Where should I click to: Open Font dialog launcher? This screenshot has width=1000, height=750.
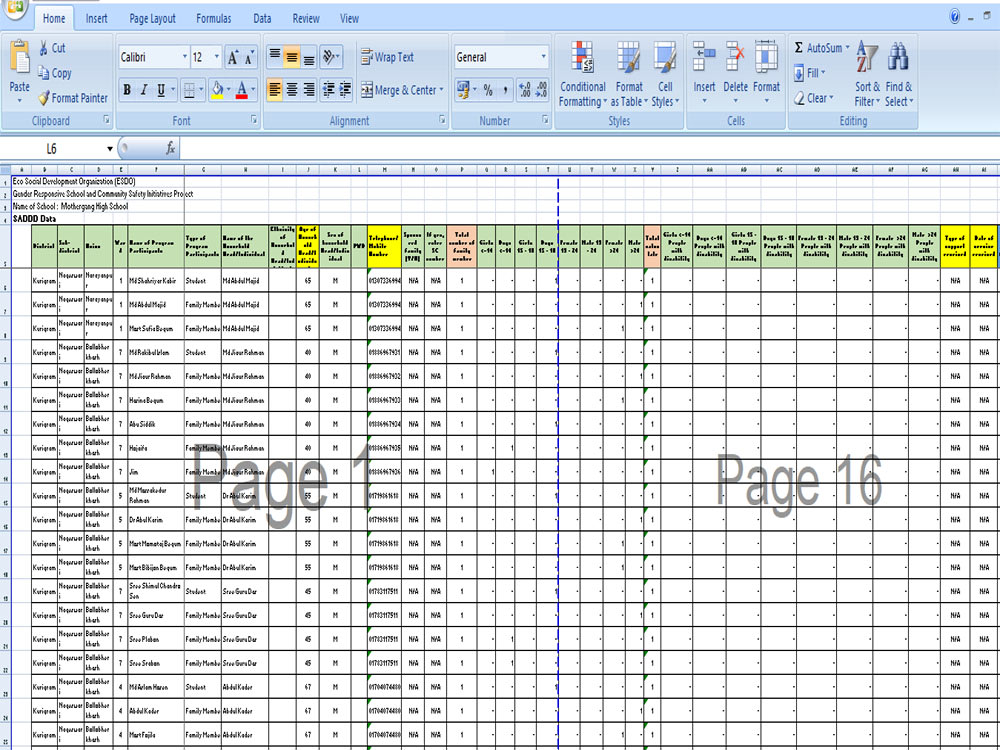tap(254, 119)
